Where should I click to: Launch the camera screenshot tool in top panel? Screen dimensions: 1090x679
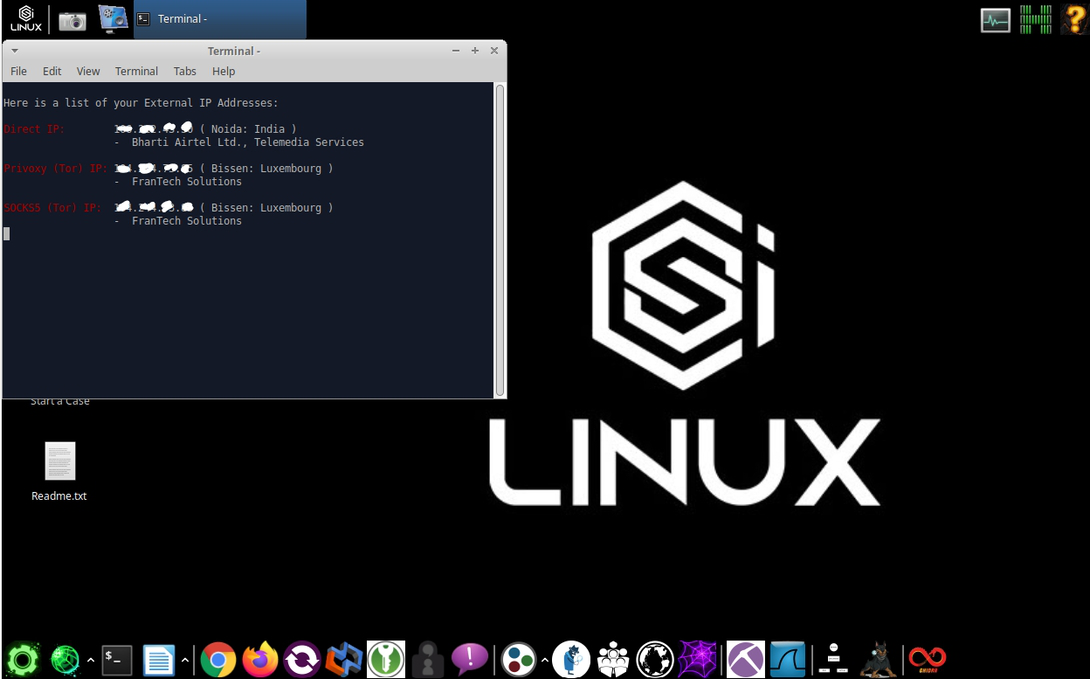(72, 21)
